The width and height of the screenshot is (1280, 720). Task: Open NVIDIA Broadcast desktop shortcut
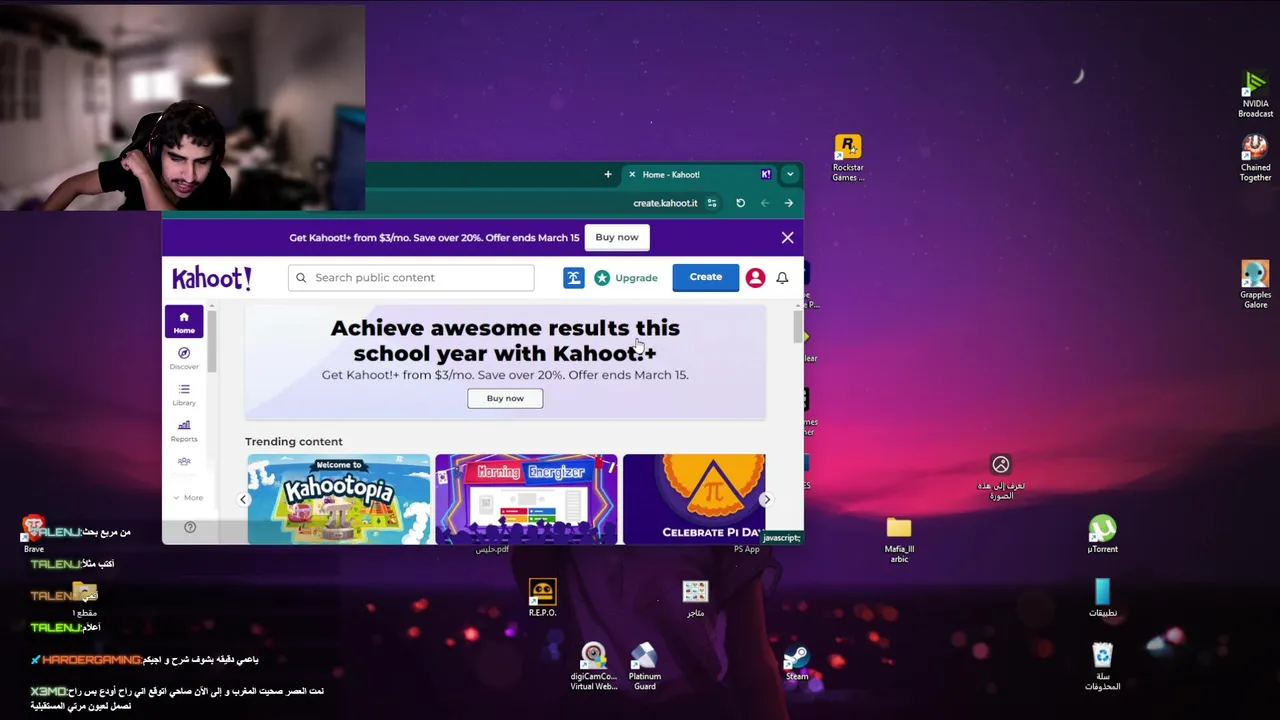pyautogui.click(x=1255, y=95)
